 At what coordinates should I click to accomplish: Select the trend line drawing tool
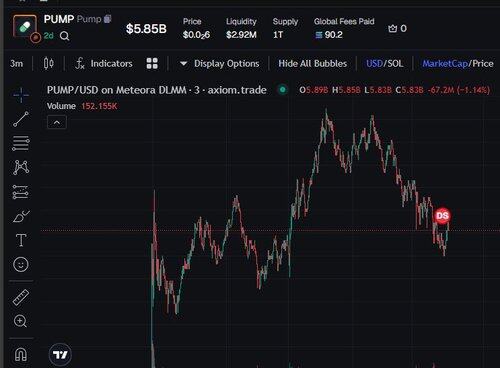pyautogui.click(x=21, y=119)
